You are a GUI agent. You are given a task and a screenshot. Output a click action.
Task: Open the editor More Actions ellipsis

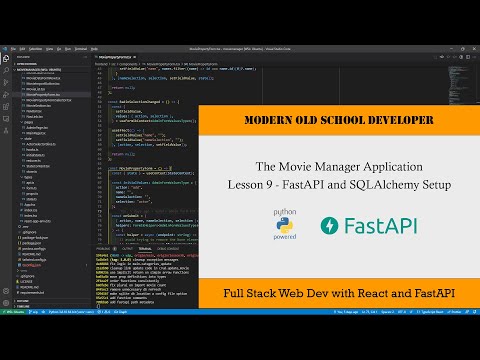pyautogui.click(x=474, y=57)
